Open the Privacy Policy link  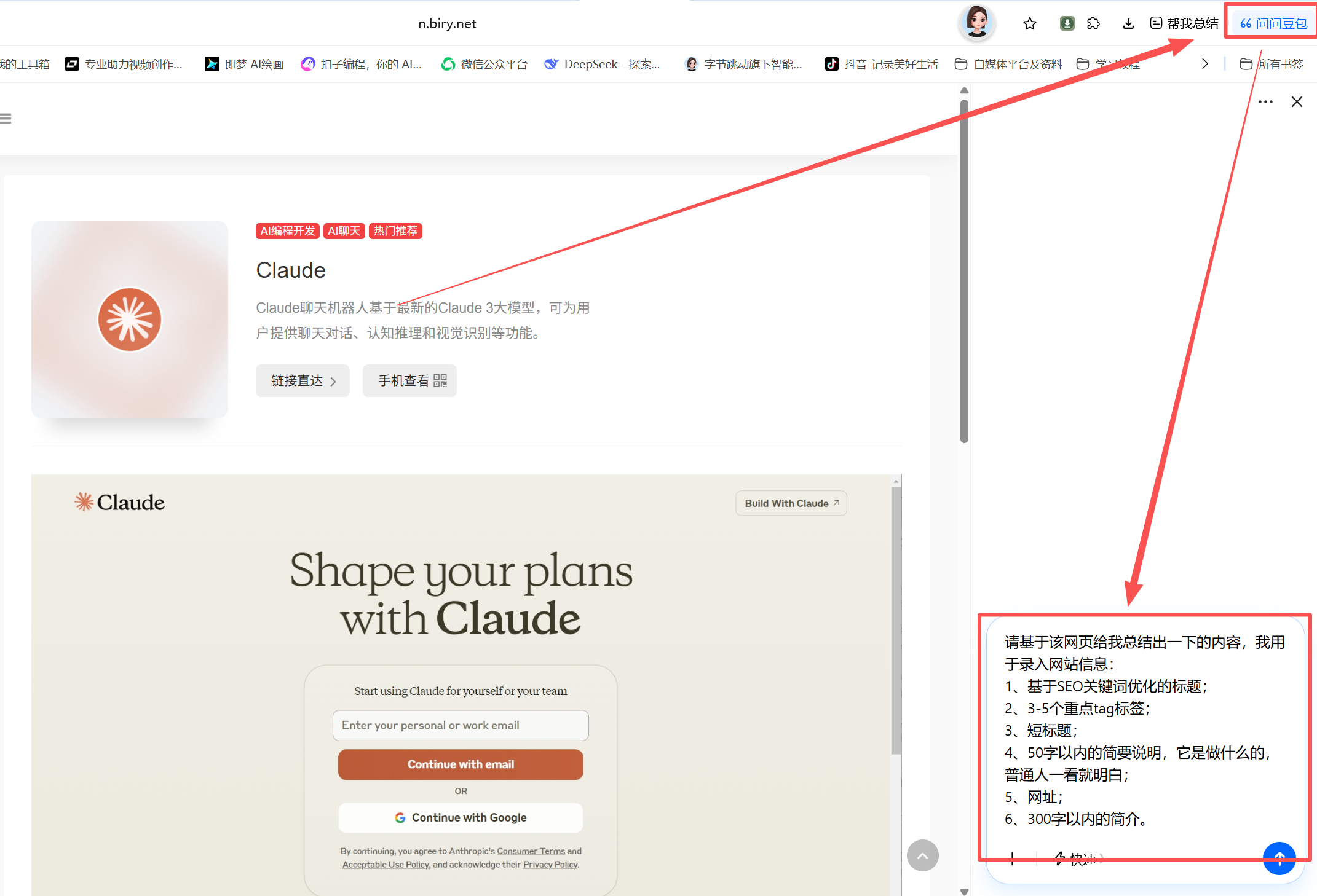click(x=550, y=865)
